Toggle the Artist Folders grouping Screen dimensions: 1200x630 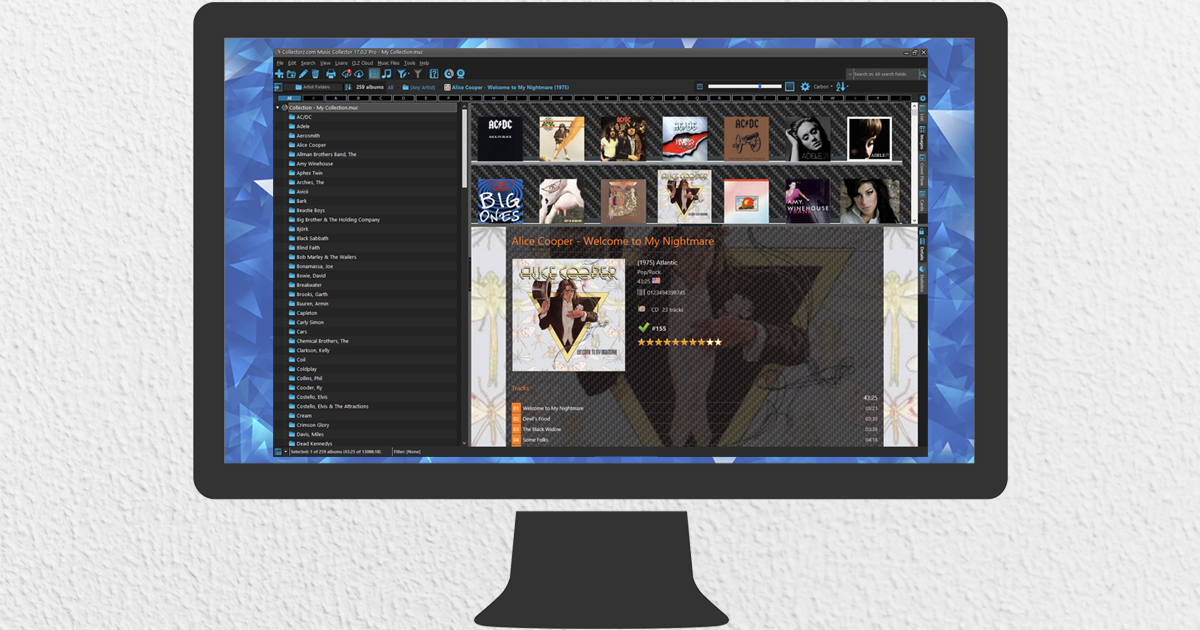[x=313, y=86]
